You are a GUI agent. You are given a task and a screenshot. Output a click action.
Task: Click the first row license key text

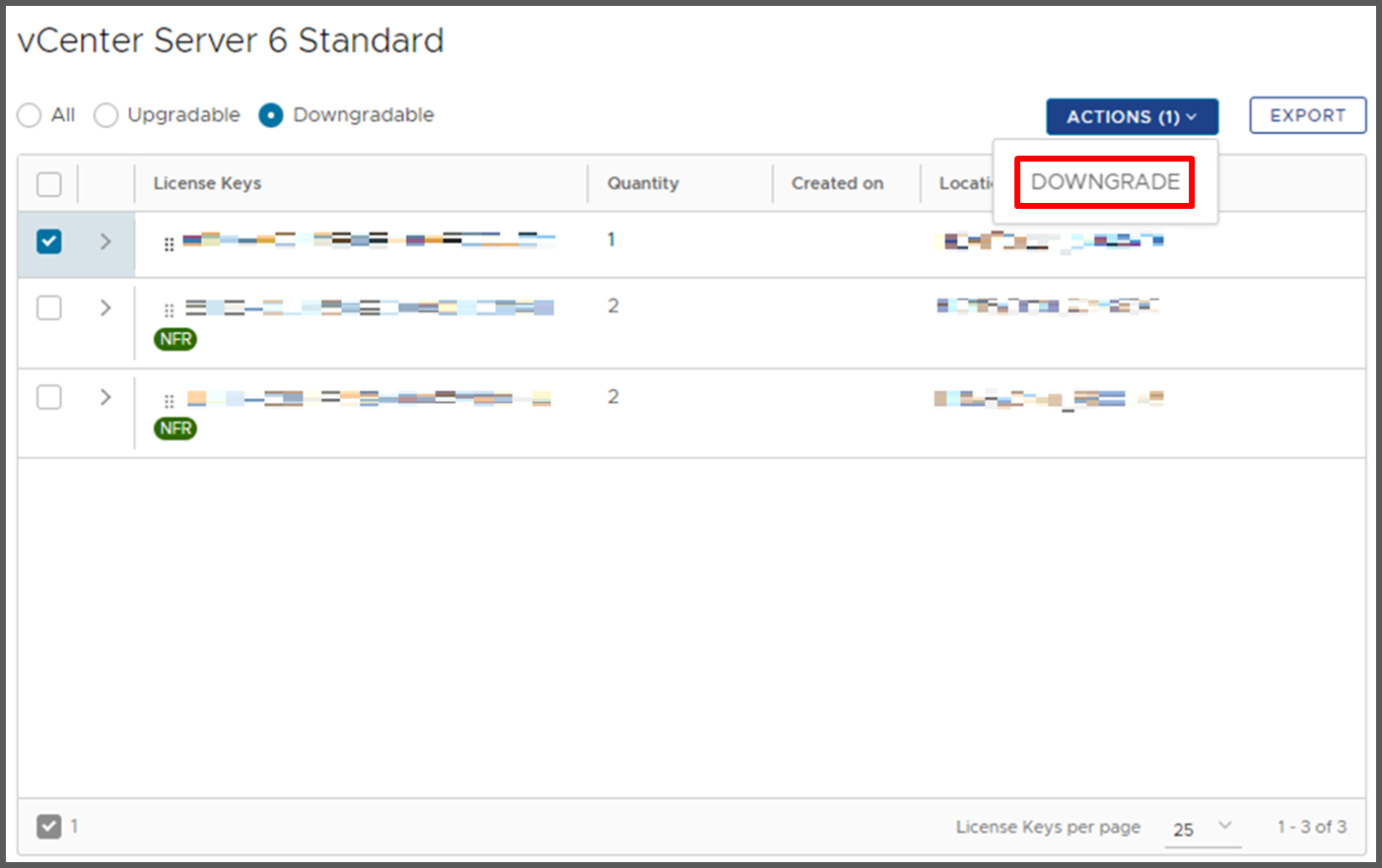click(369, 239)
